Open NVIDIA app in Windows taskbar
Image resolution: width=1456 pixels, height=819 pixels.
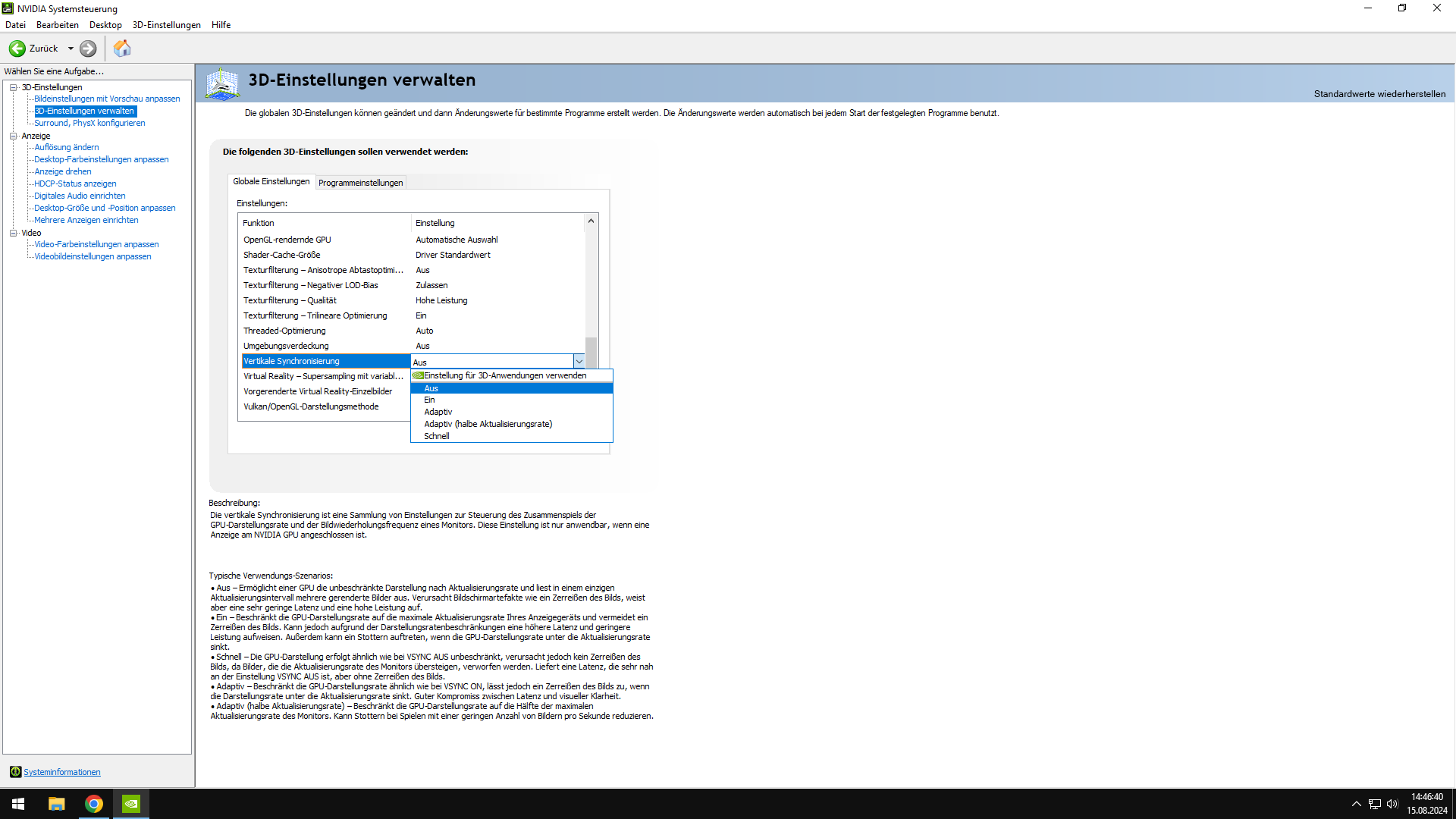pos(131,804)
